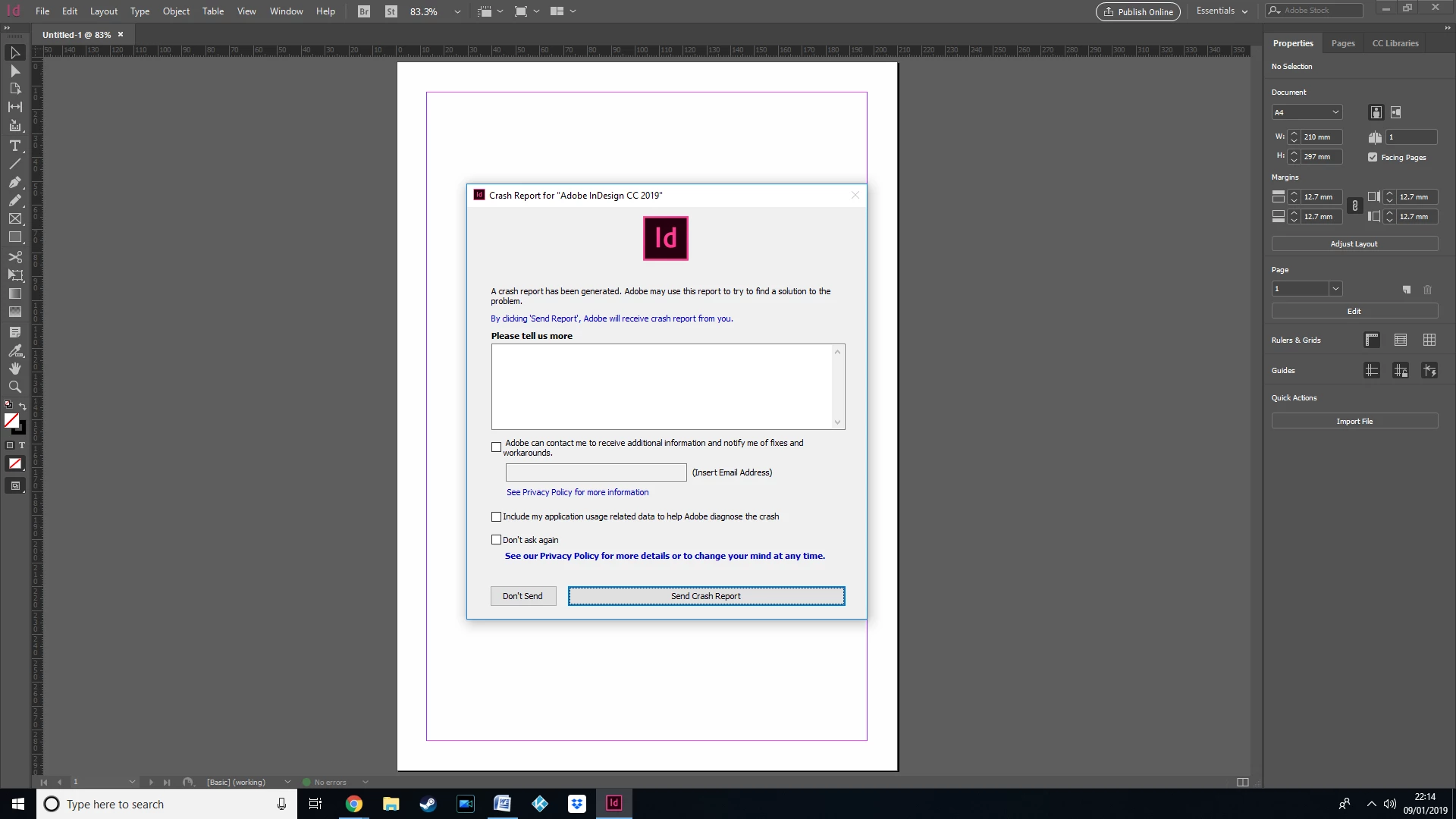Enable Adobe can contact me checkbox
This screenshot has width=1456, height=819.
pyautogui.click(x=496, y=447)
